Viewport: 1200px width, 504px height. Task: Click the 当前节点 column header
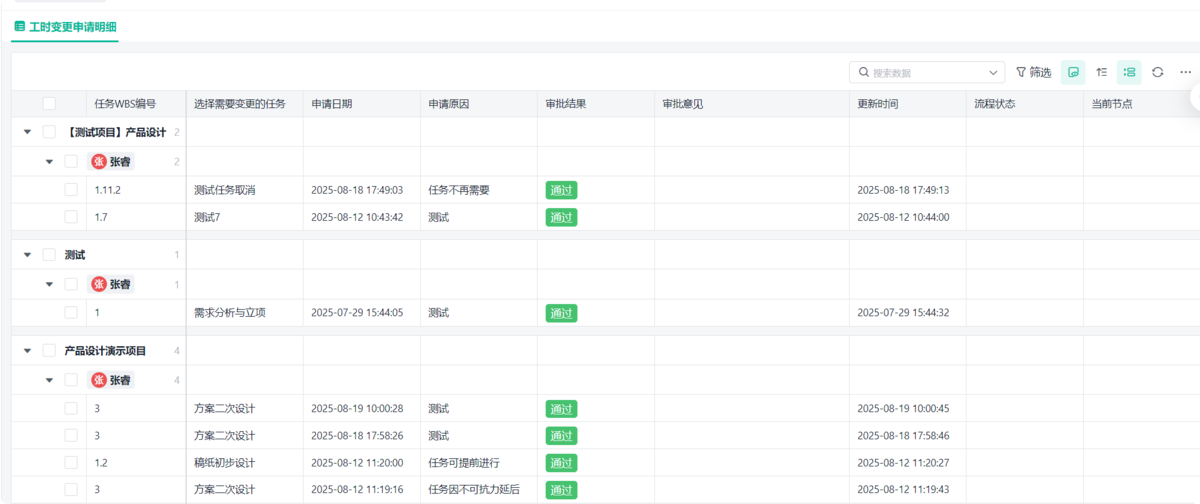point(1140,103)
